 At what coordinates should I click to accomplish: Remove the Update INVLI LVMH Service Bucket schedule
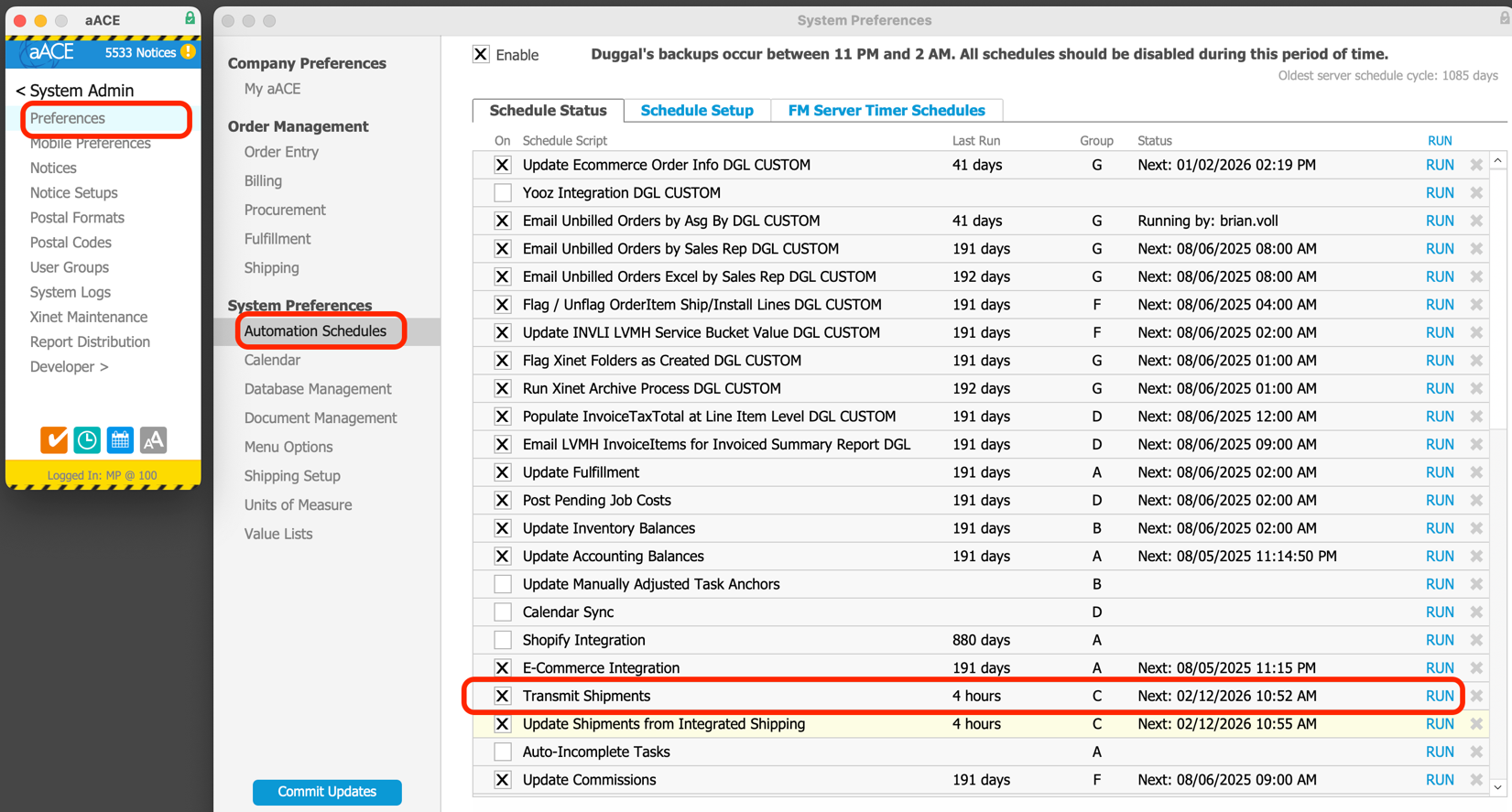click(1476, 332)
